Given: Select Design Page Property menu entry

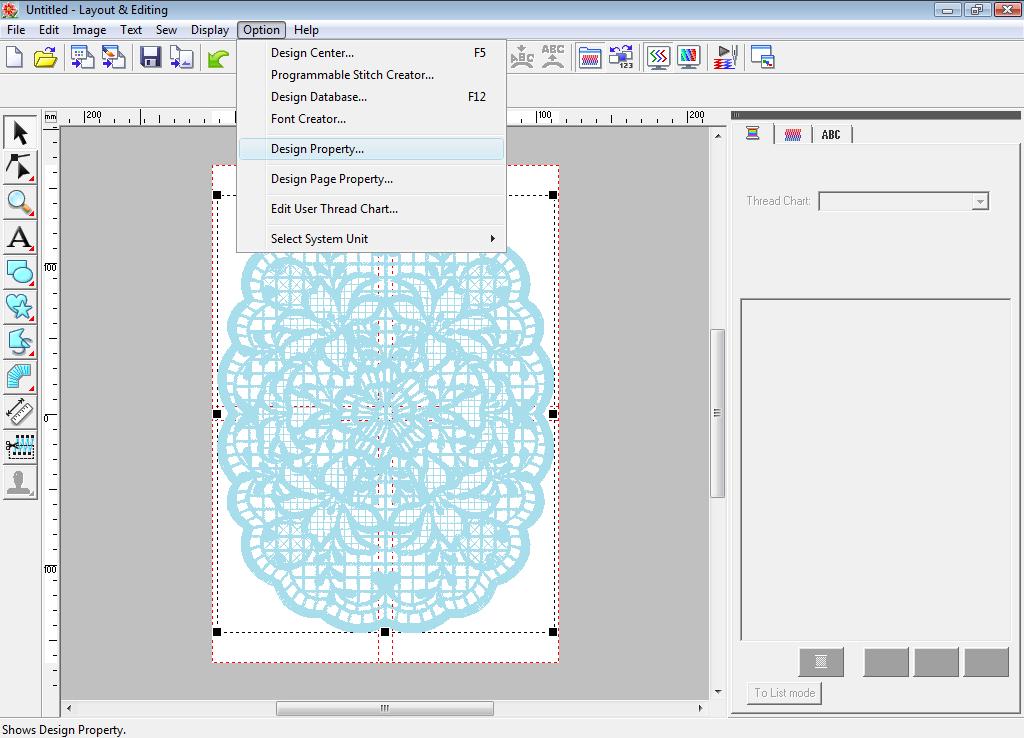Looking at the screenshot, I should 372,179.
